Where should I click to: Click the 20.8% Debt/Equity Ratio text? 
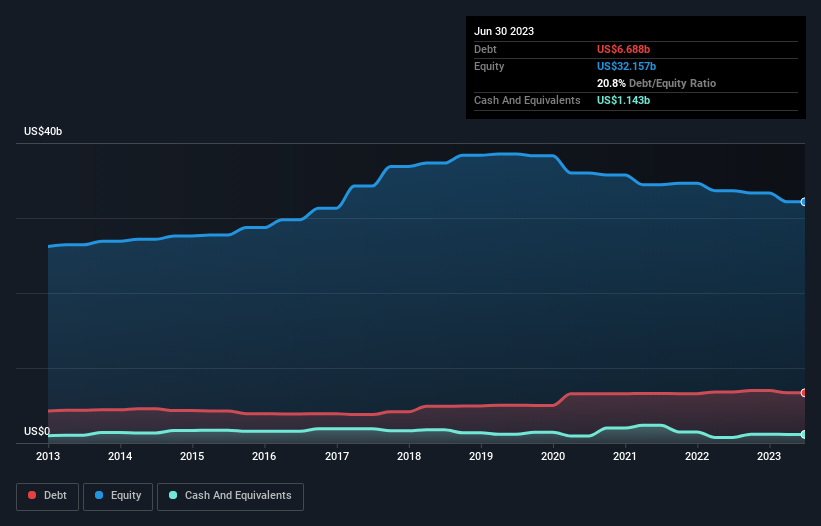656,83
